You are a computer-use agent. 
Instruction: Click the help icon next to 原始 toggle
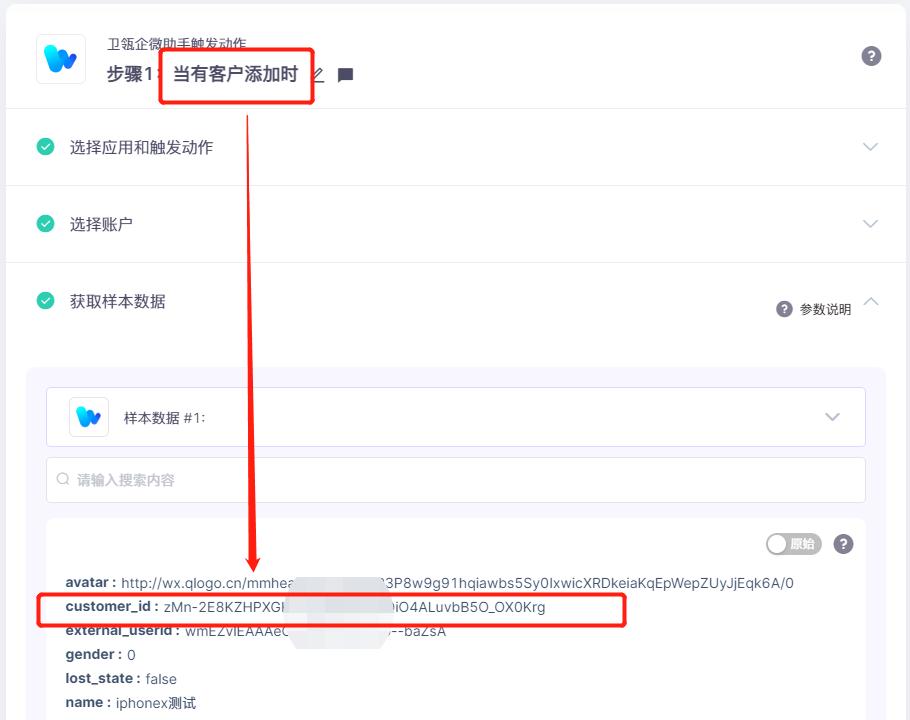click(843, 544)
